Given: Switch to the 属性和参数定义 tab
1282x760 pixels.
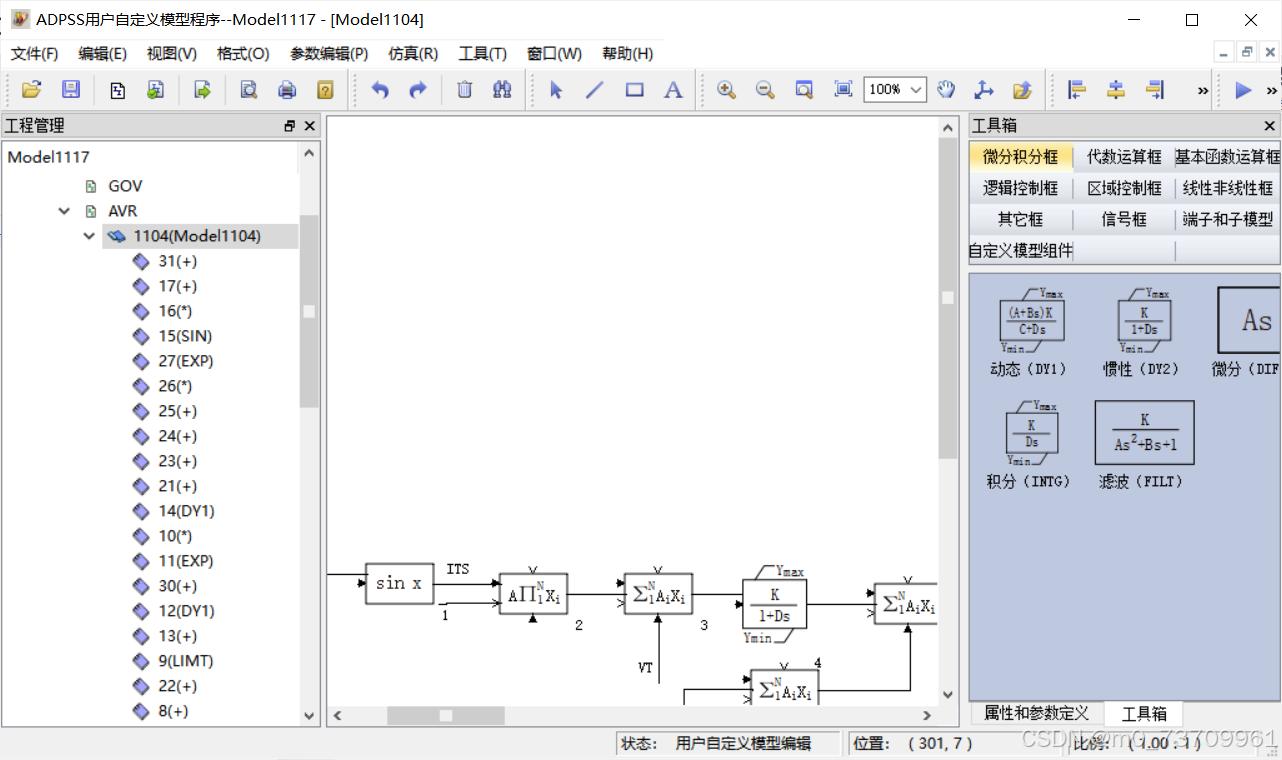Looking at the screenshot, I should coord(1035,713).
